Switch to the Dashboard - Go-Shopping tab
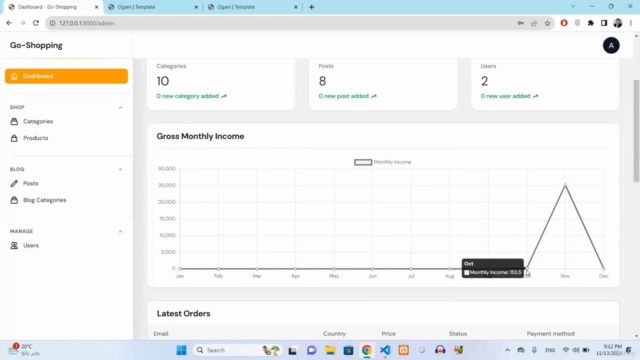640x360 pixels. coord(47,7)
